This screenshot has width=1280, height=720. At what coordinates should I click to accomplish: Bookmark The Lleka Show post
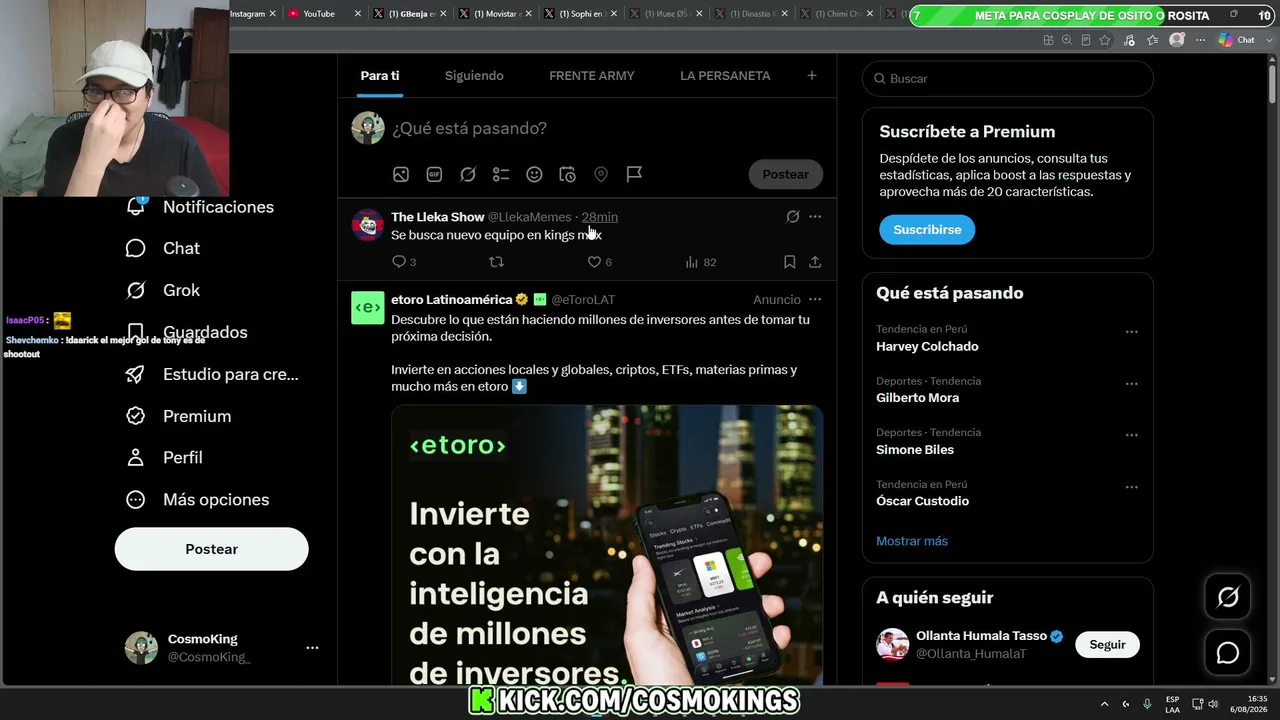(789, 262)
